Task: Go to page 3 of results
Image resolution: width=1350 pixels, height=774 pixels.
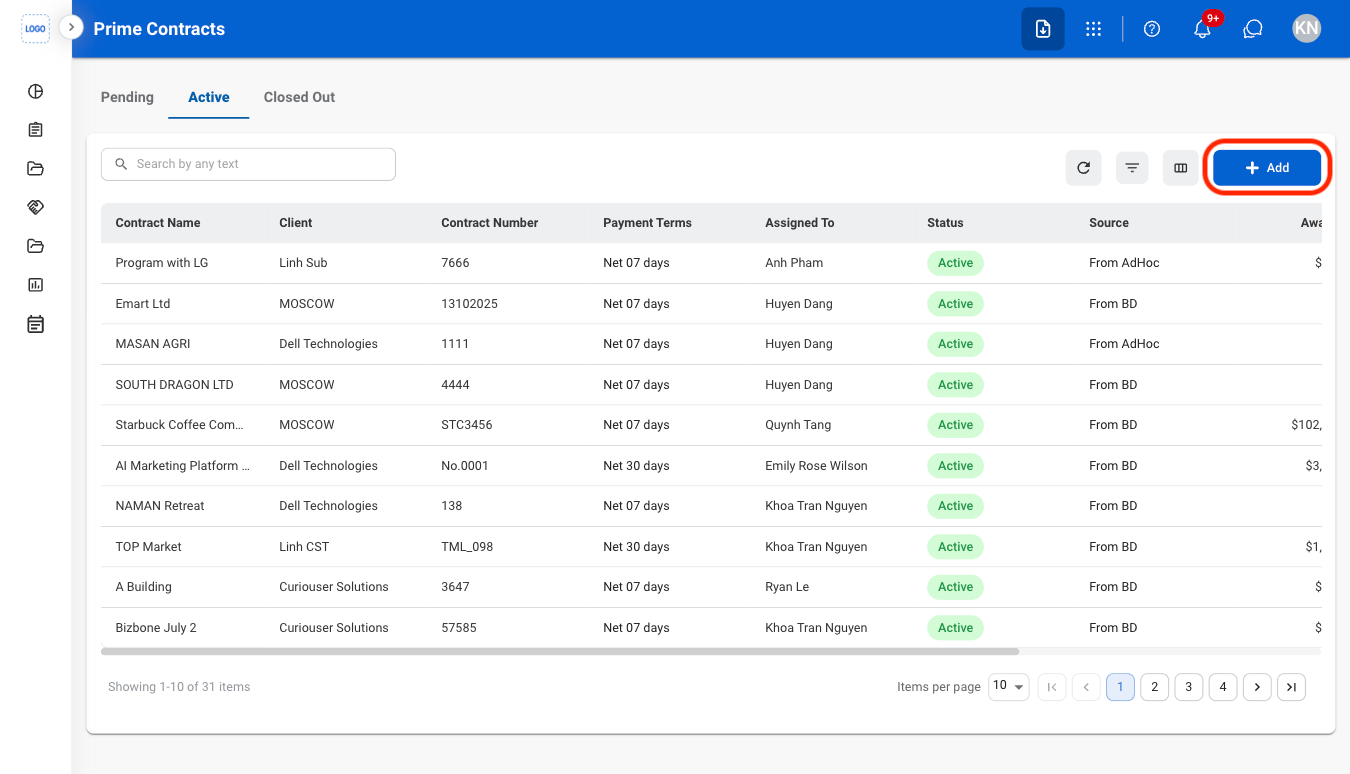Action: [x=1188, y=687]
